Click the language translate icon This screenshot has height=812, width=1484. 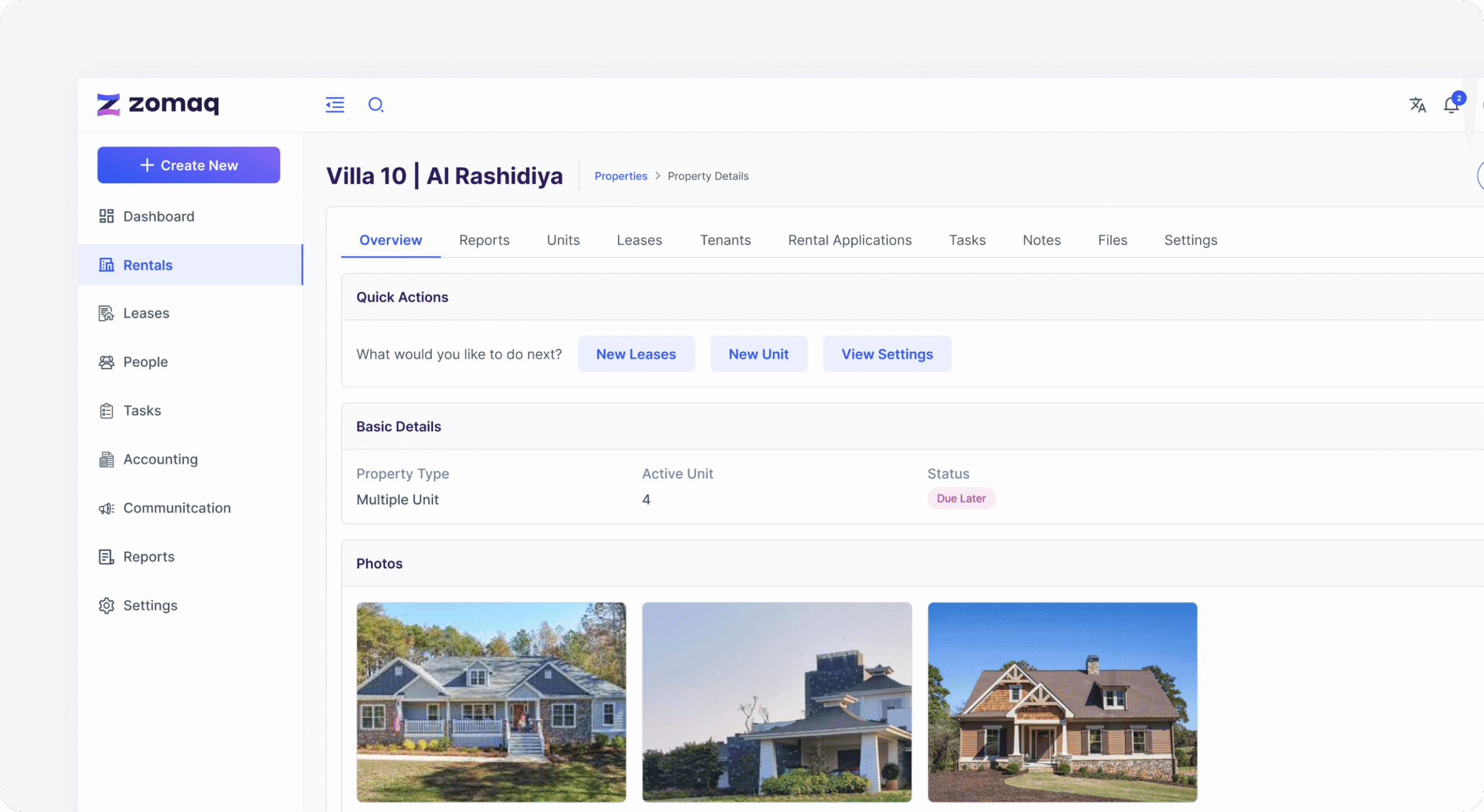[1417, 105]
